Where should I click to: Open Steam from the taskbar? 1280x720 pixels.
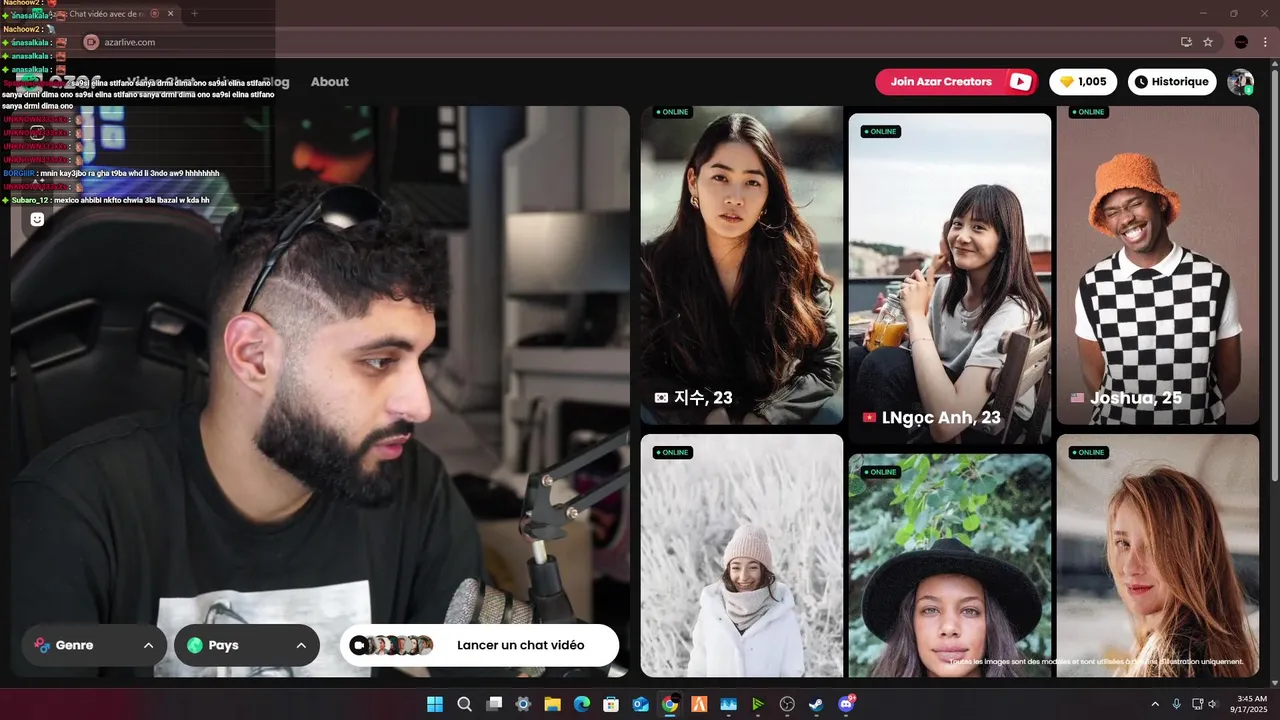(817, 704)
